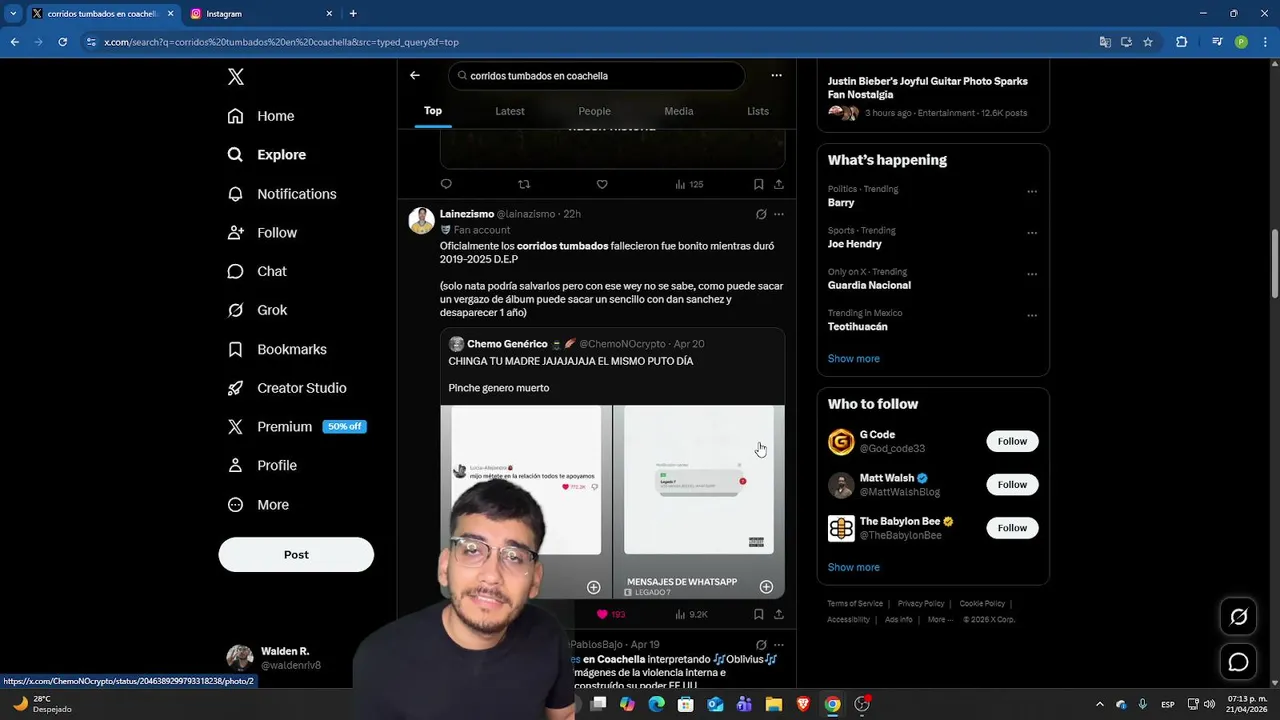Open Justin Bieber guitar photo story
Image resolution: width=1280 pixels, height=720 pixels.
pos(933,96)
